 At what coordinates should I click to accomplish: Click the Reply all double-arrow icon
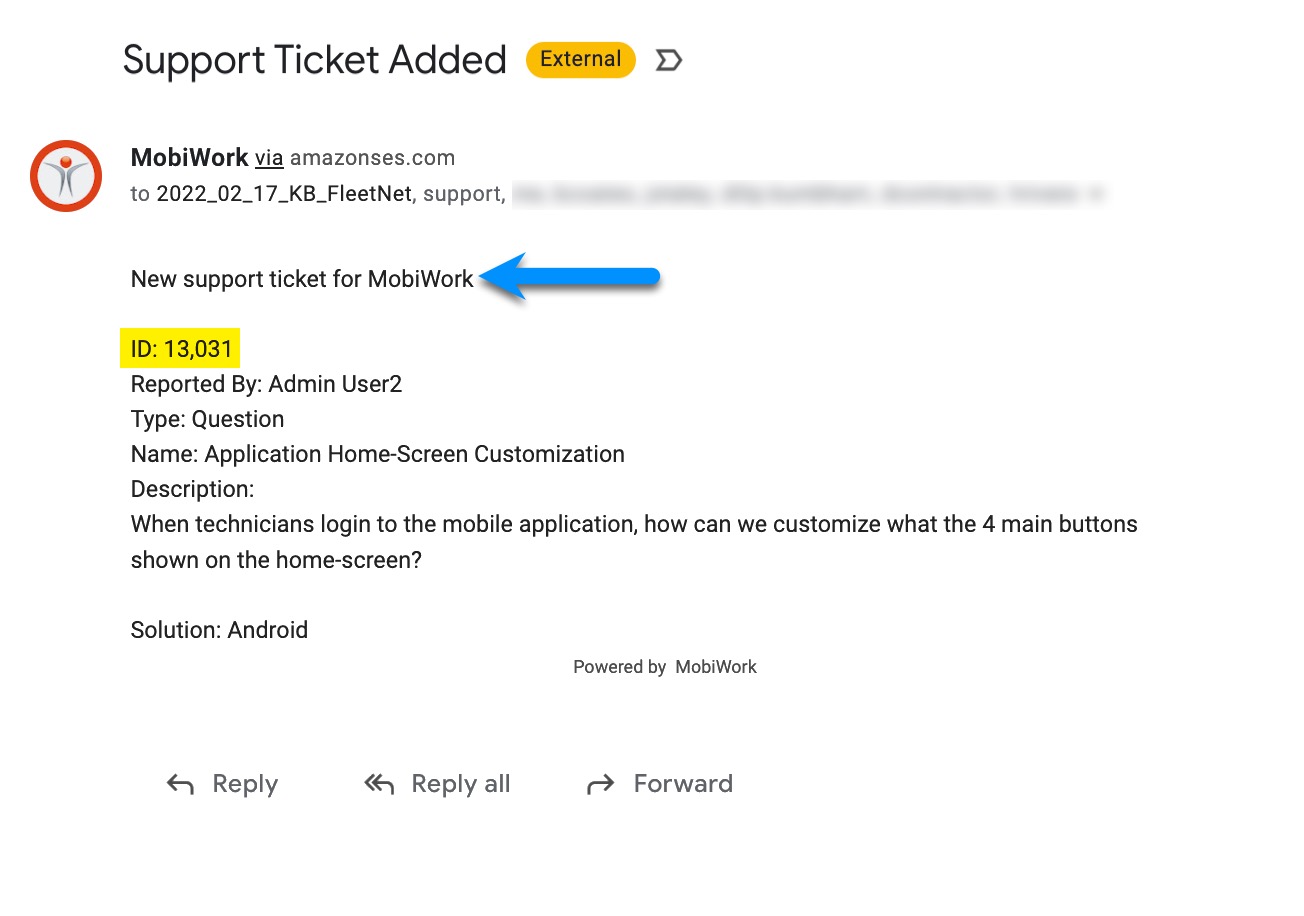click(379, 785)
